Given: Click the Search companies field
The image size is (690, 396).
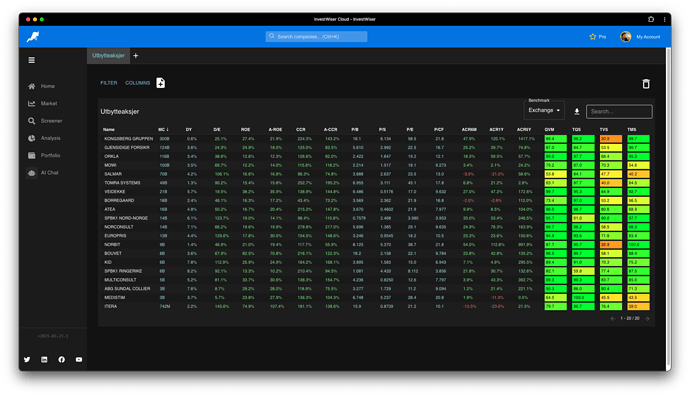Looking at the screenshot, I should [x=316, y=37].
